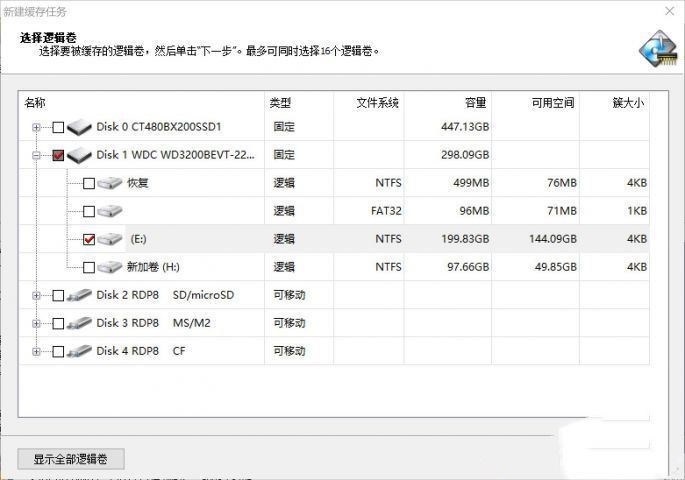Expand the Disk 0 tree node

point(36,127)
